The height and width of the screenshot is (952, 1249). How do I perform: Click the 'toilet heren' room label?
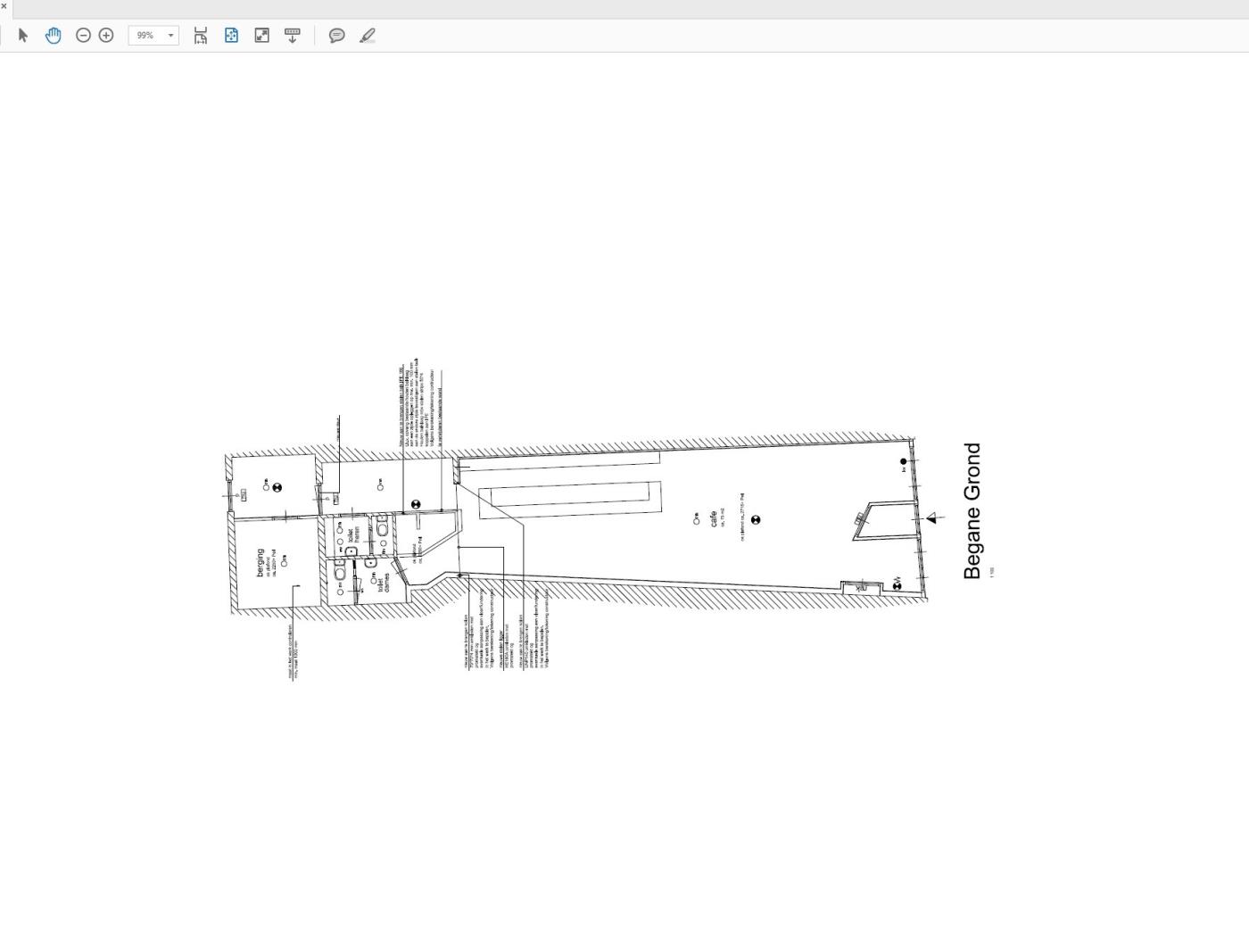coord(353,535)
